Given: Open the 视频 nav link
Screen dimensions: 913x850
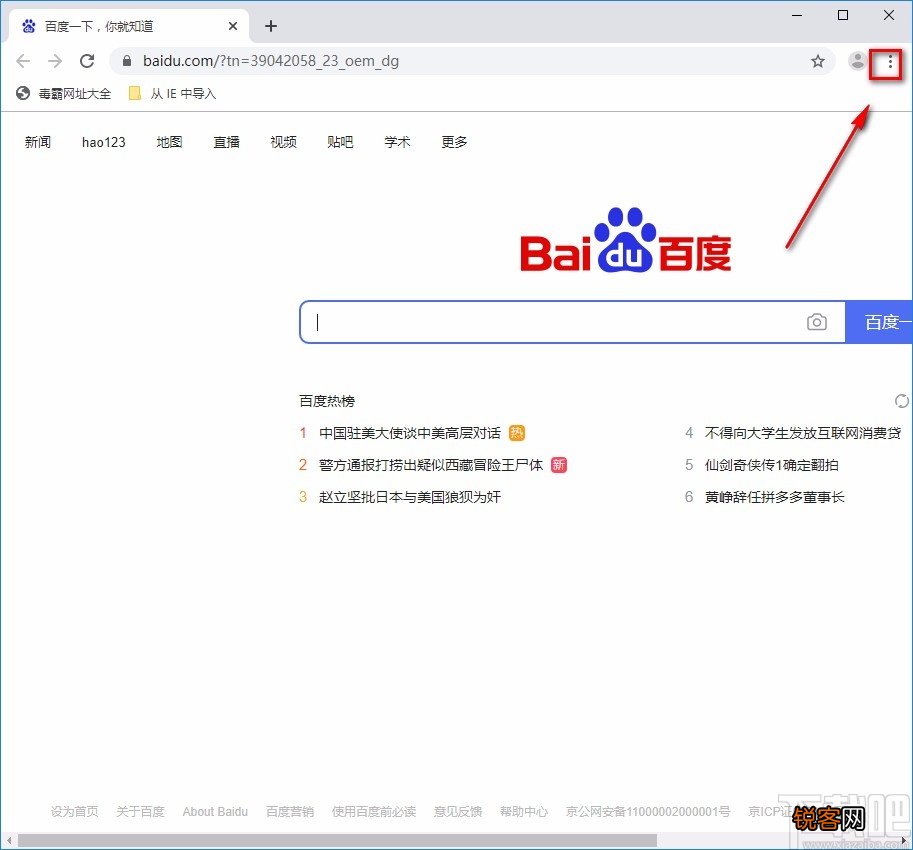Looking at the screenshot, I should click(x=284, y=142).
